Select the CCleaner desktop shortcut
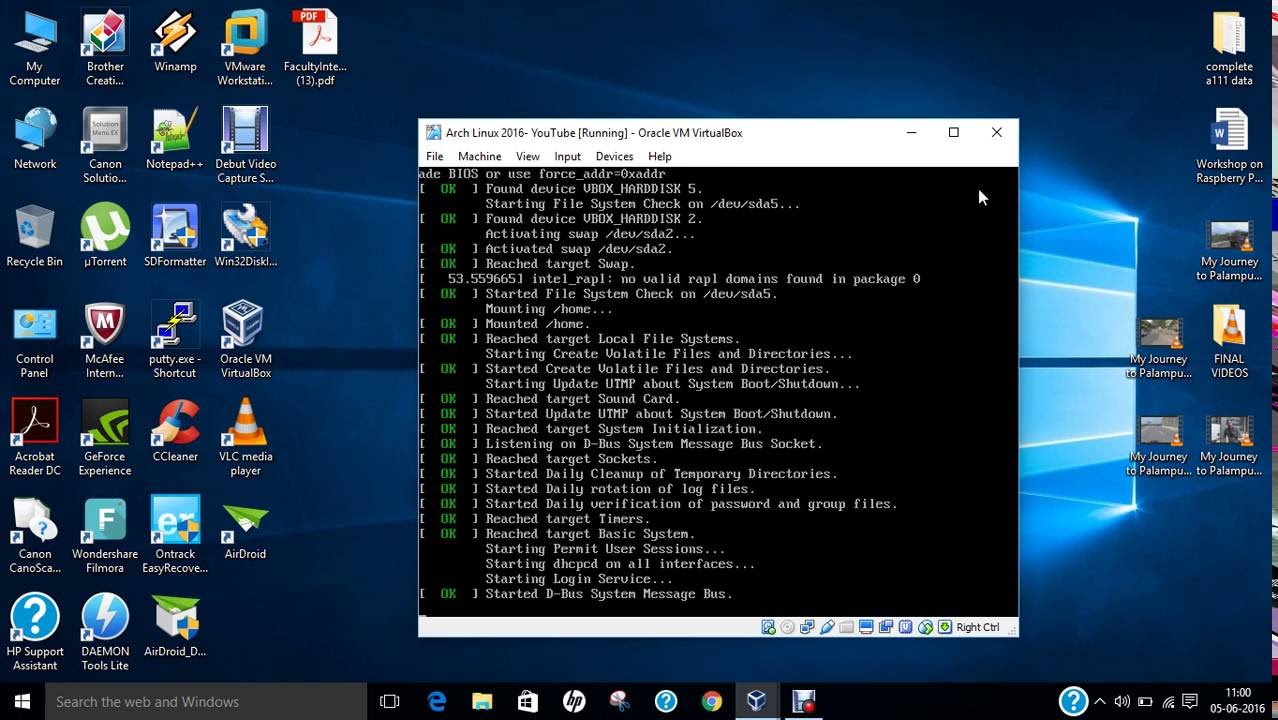The image size is (1278, 720). tap(175, 432)
